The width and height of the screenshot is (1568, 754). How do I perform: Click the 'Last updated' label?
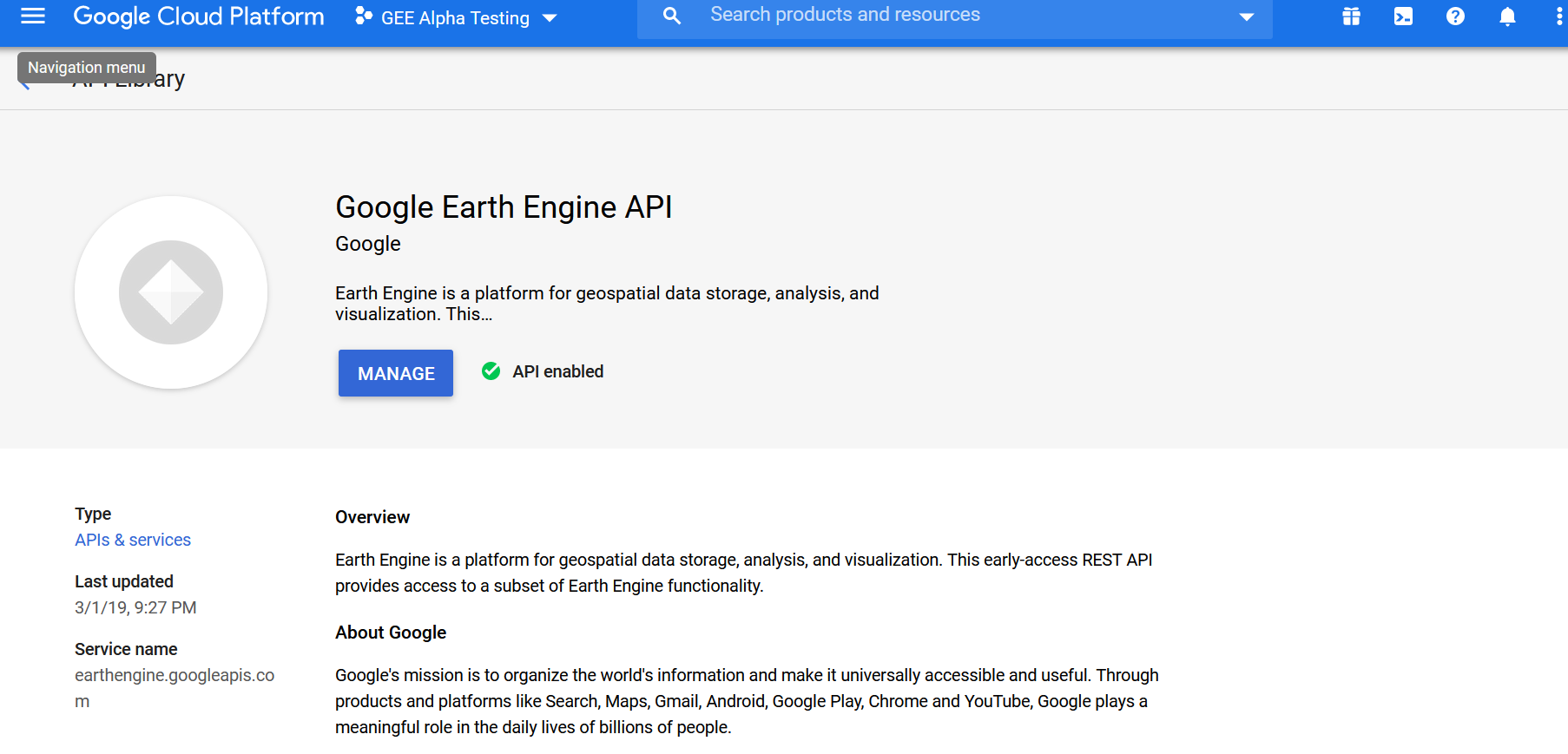tap(124, 581)
